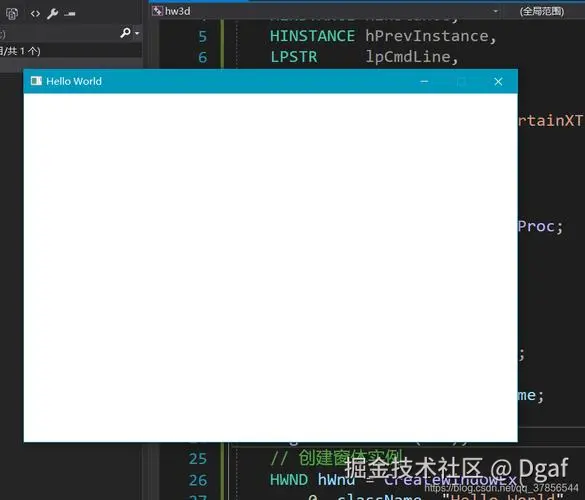Close the Hello World window

[x=498, y=81]
